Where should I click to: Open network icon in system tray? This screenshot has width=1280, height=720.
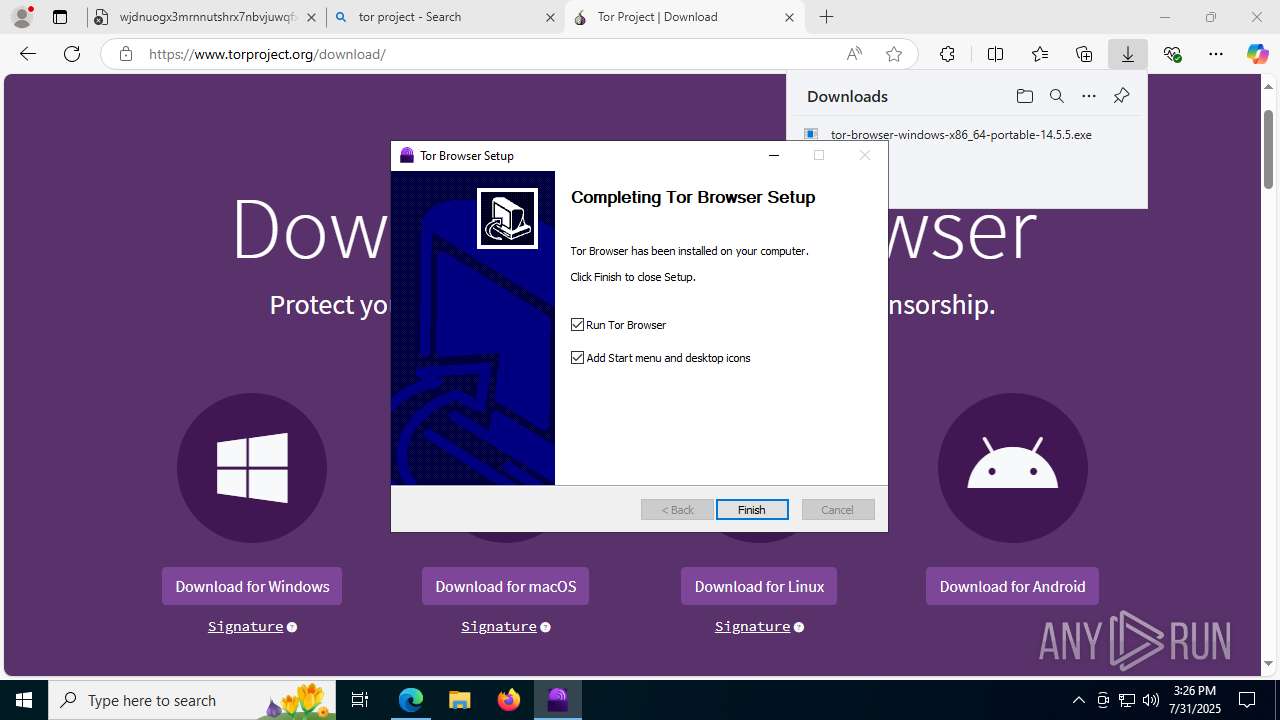tap(1126, 700)
